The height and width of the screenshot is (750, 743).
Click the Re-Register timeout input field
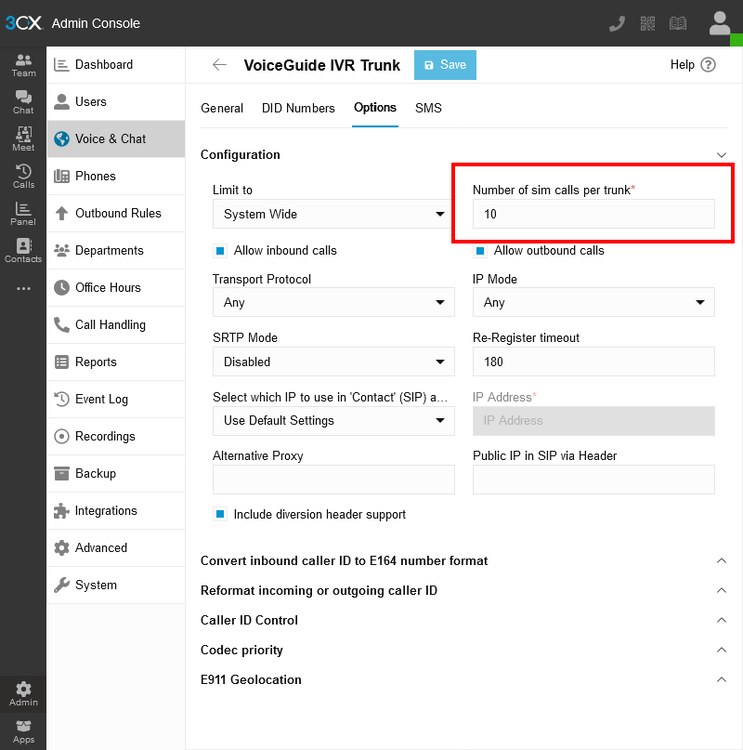(x=593, y=362)
